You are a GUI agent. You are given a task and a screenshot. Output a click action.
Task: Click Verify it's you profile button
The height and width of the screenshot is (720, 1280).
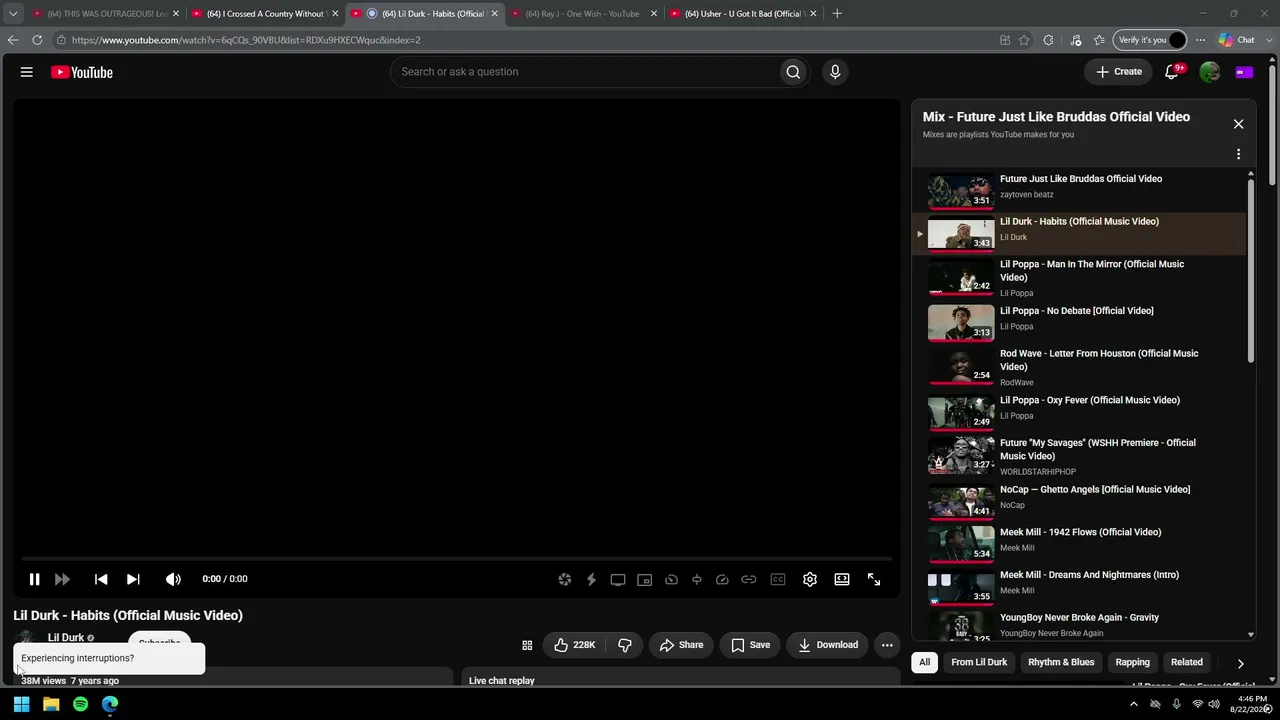pyautogui.click(x=1151, y=40)
